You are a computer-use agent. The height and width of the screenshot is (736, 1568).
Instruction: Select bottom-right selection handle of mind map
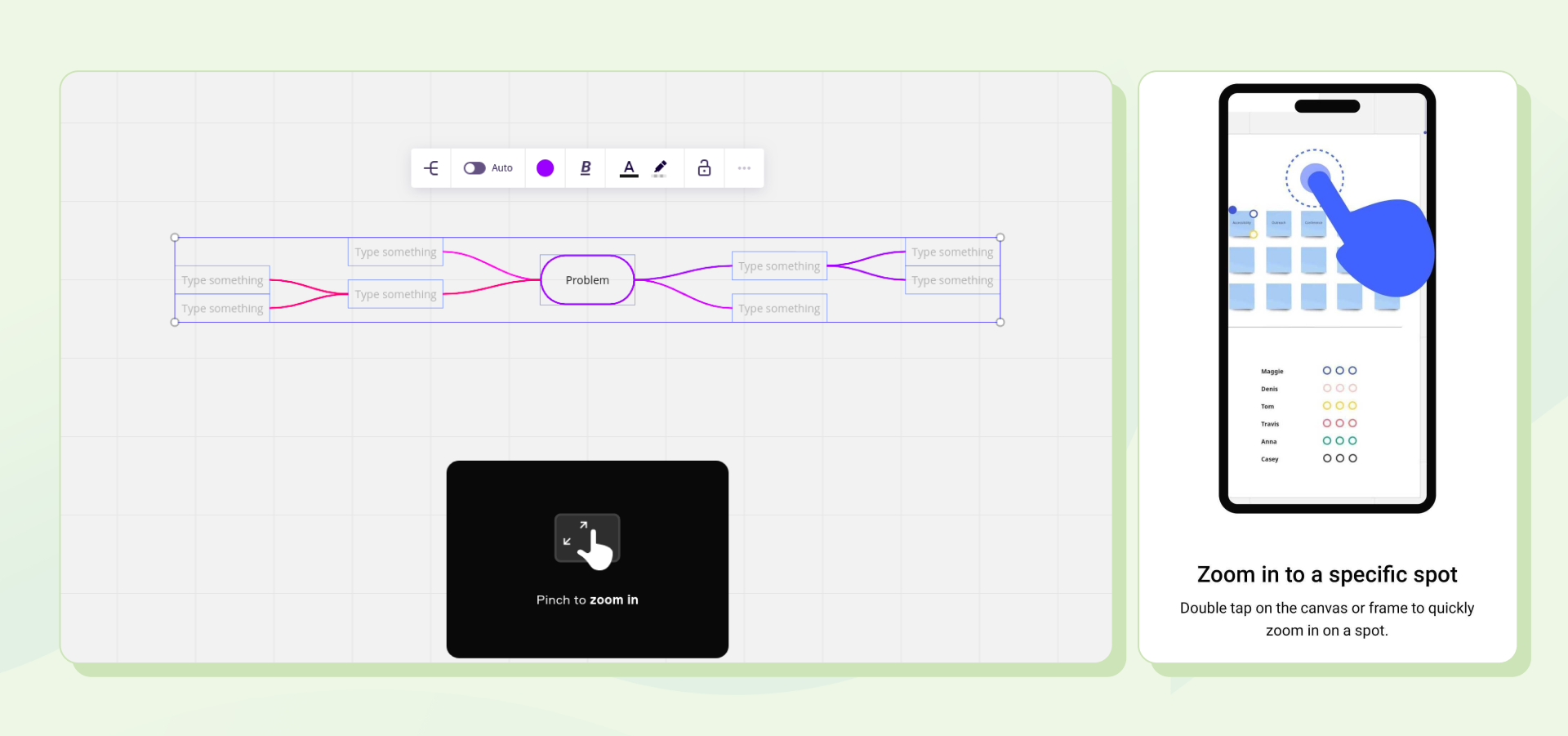click(1000, 322)
